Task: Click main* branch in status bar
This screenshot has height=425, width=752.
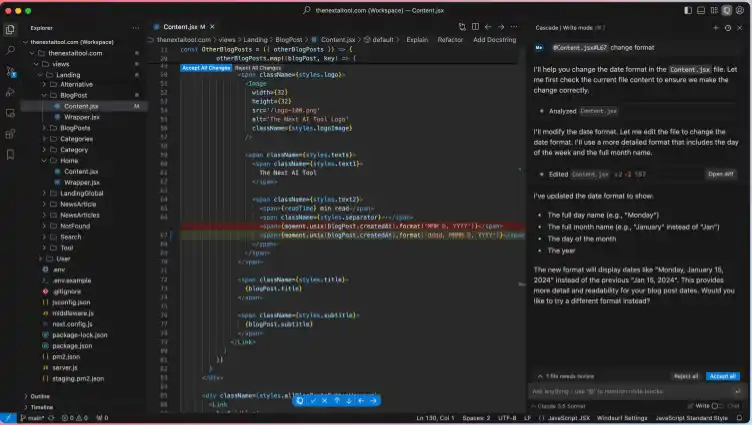Action: (32, 418)
